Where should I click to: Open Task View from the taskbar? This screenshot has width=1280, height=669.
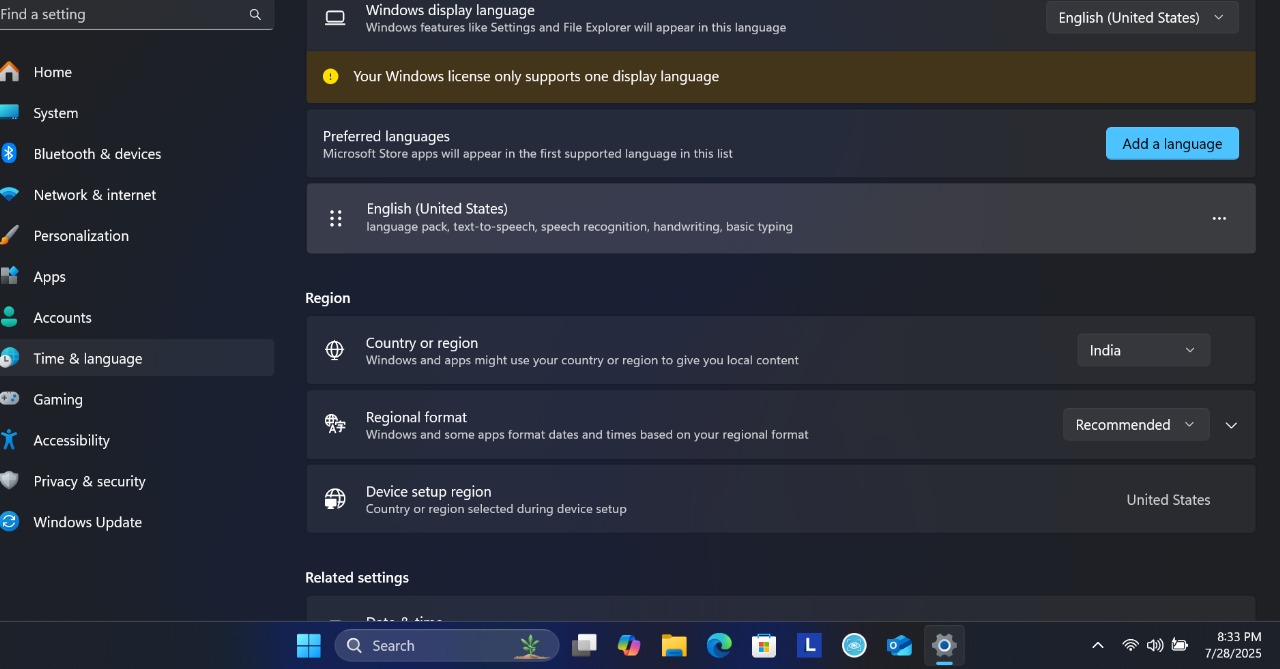pos(584,645)
